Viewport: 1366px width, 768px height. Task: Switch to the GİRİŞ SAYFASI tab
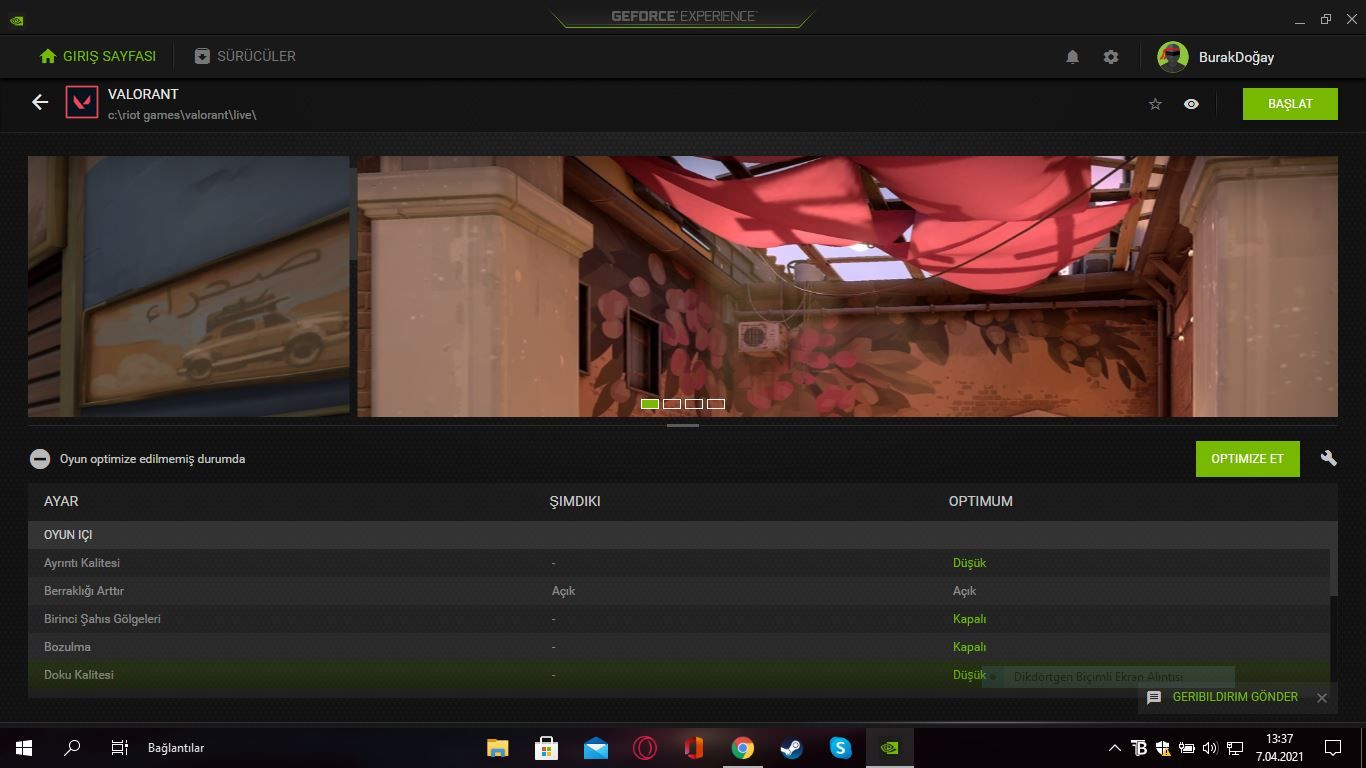(x=98, y=56)
